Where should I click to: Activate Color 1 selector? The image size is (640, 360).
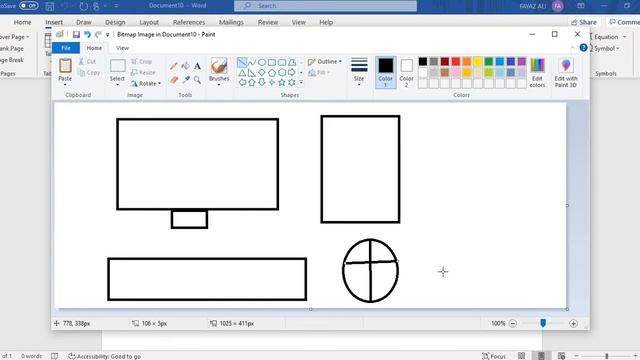tap(385, 73)
